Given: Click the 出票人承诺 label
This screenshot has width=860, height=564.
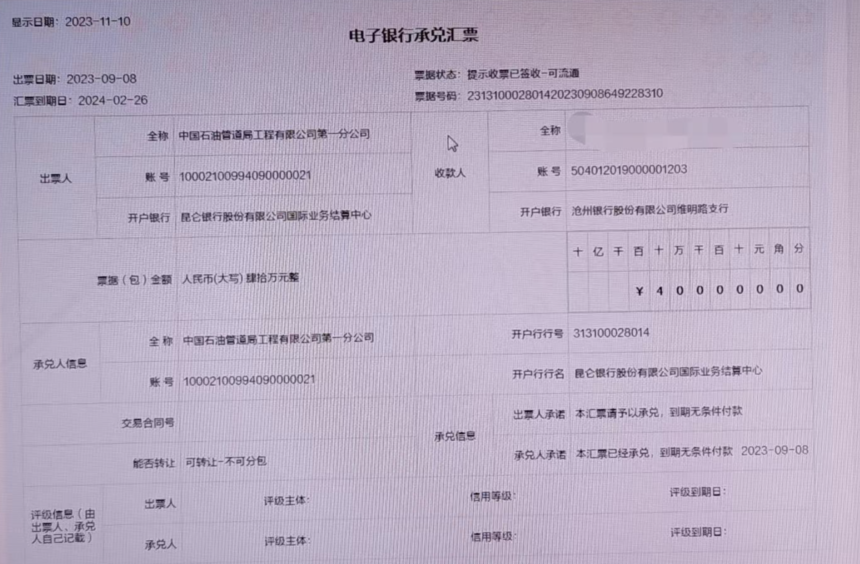Looking at the screenshot, I should (539, 415).
